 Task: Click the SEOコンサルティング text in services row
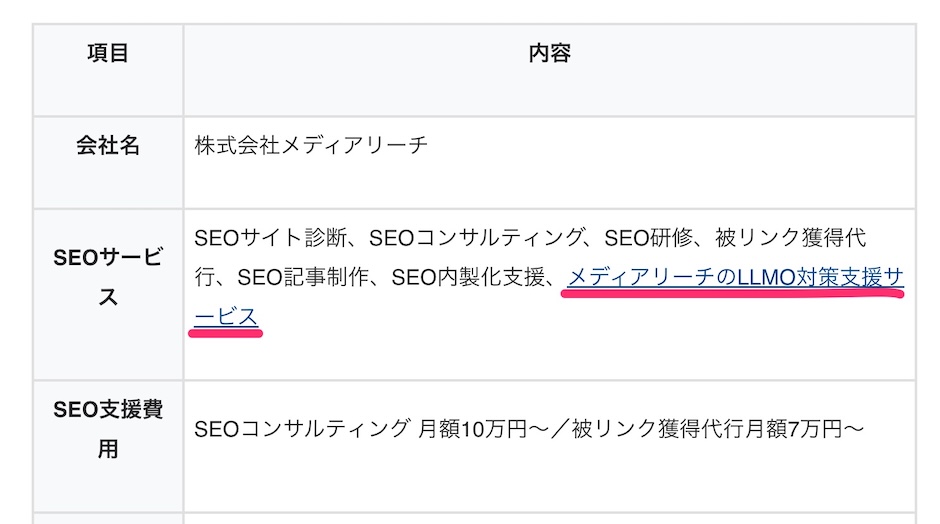coord(476,238)
